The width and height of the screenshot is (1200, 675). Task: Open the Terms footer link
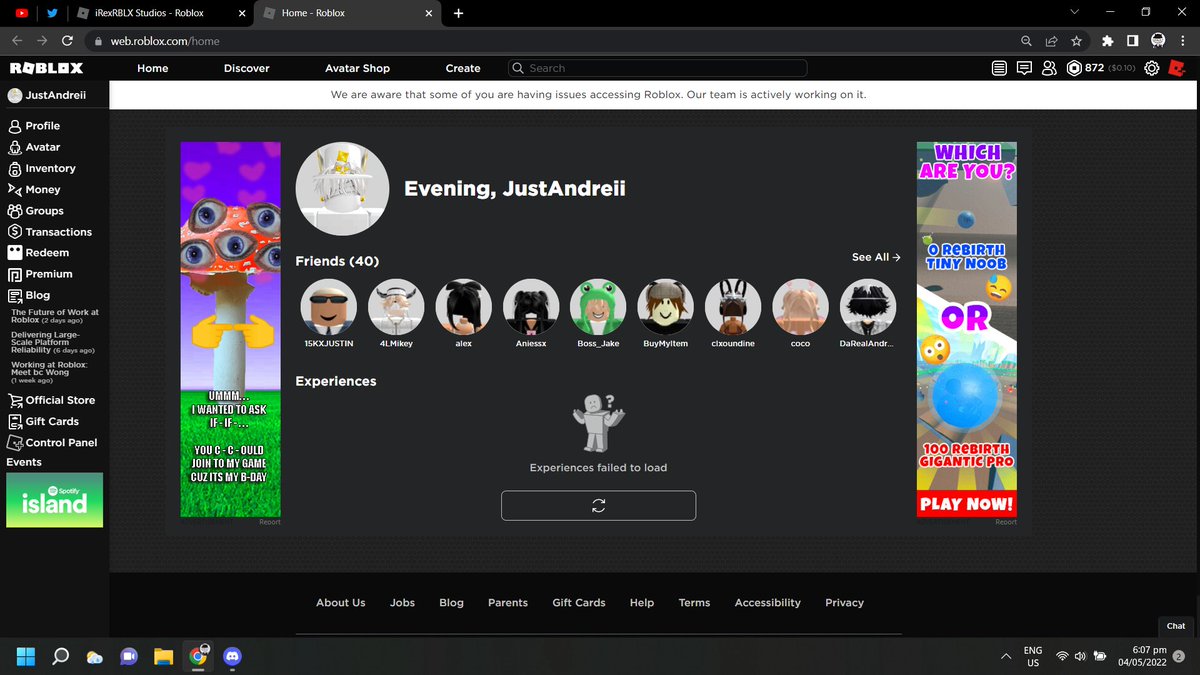(694, 603)
